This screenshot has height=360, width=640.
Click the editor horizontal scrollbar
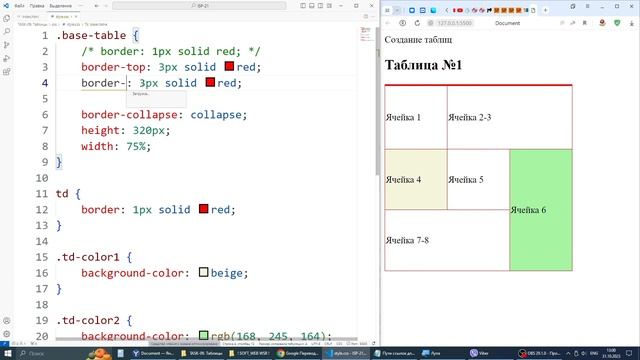(207, 339)
